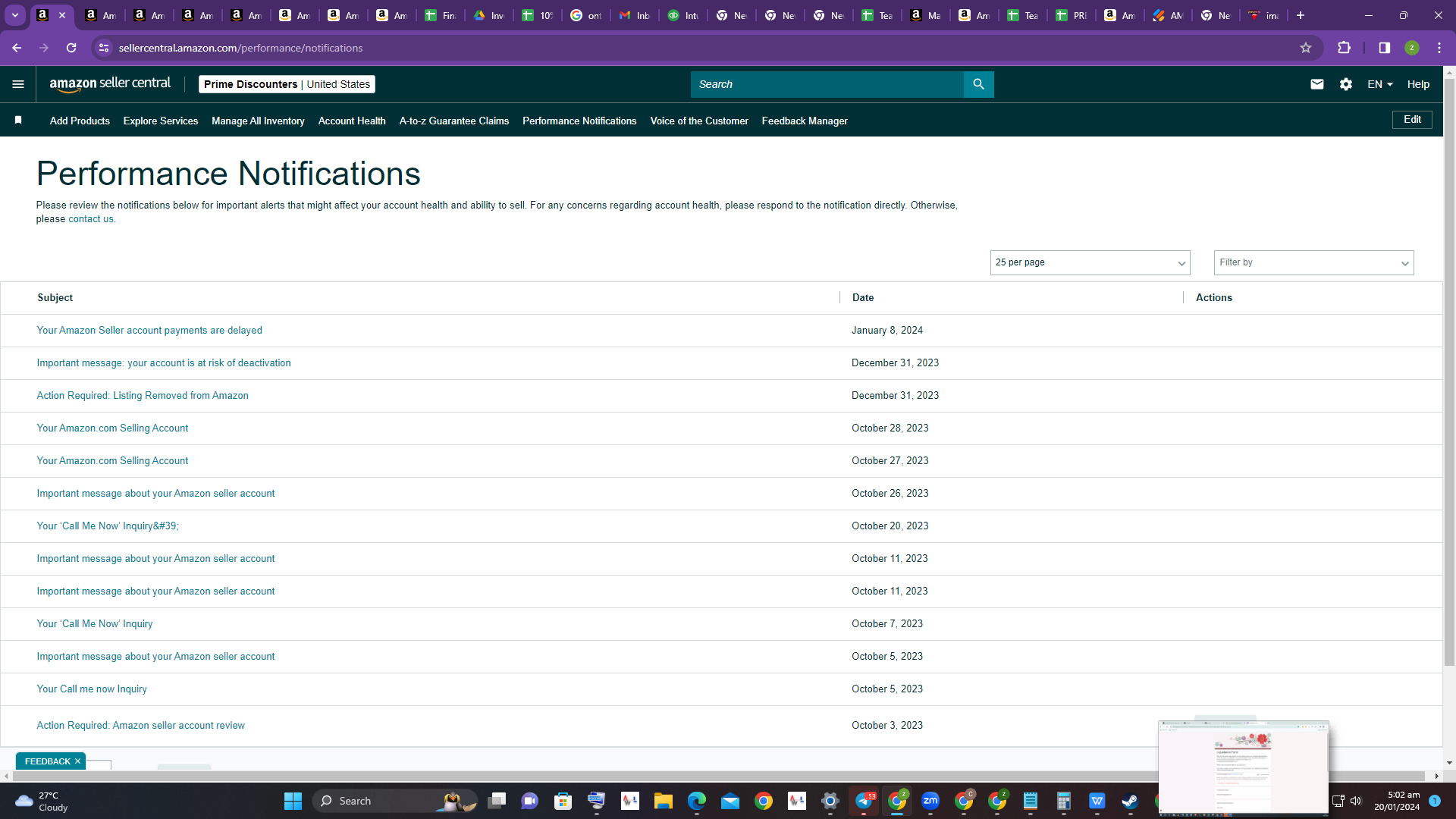Viewport: 1456px width, 819px height.
Task: Open the Windows Start menu
Action: pyautogui.click(x=293, y=801)
